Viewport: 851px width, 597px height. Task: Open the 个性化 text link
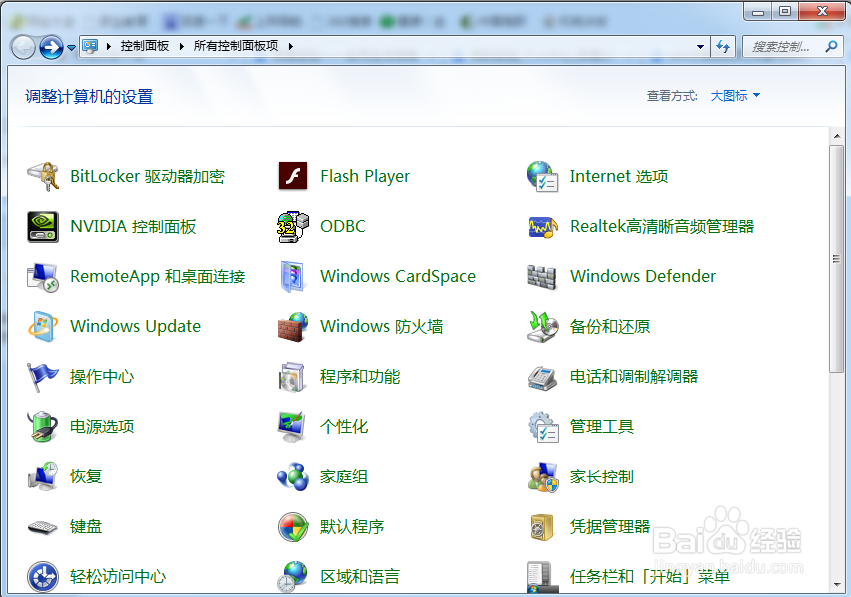[344, 427]
